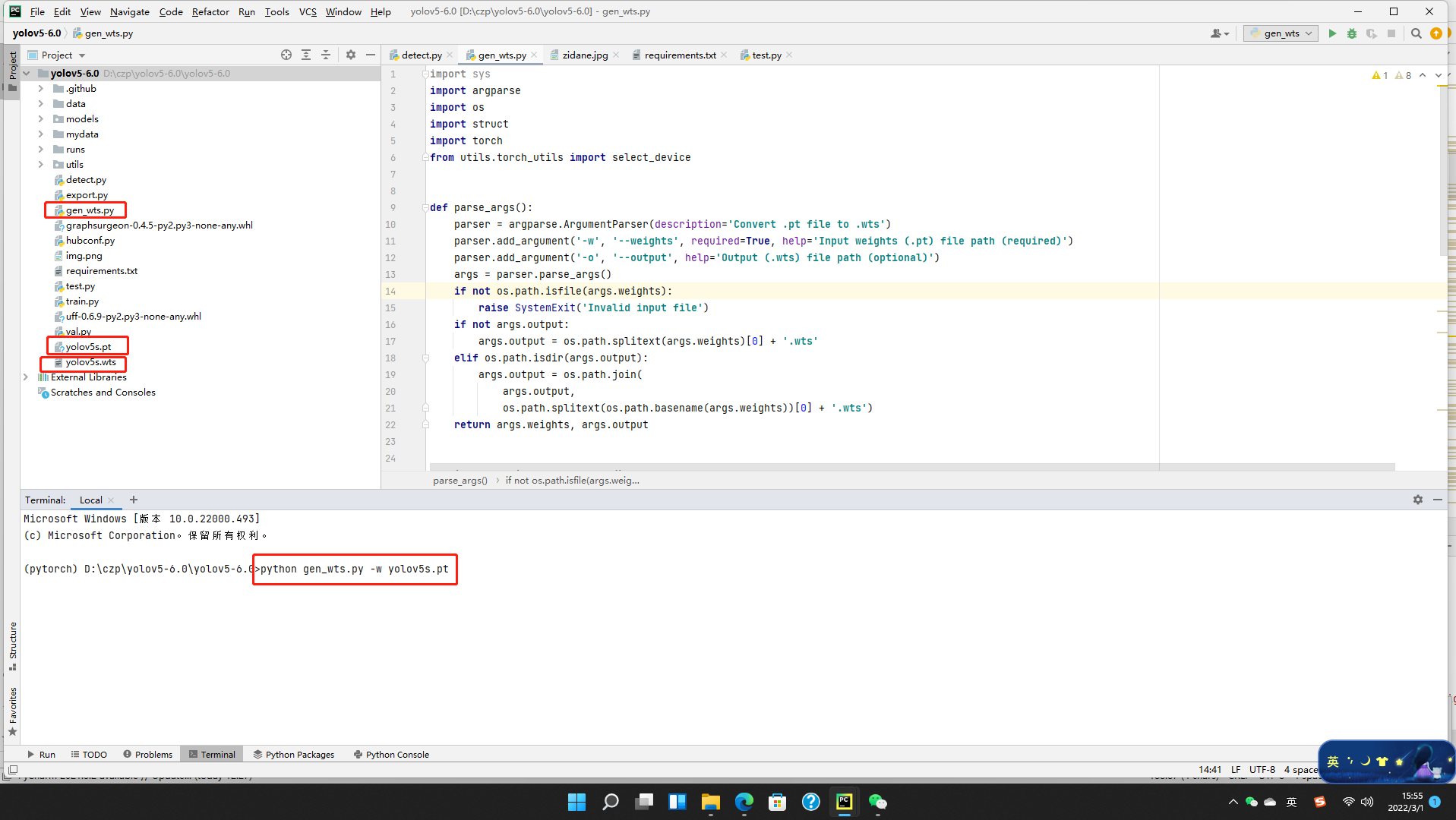The height and width of the screenshot is (820, 1456).
Task: Select yolov5s.pt file in tree
Action: 88,347
